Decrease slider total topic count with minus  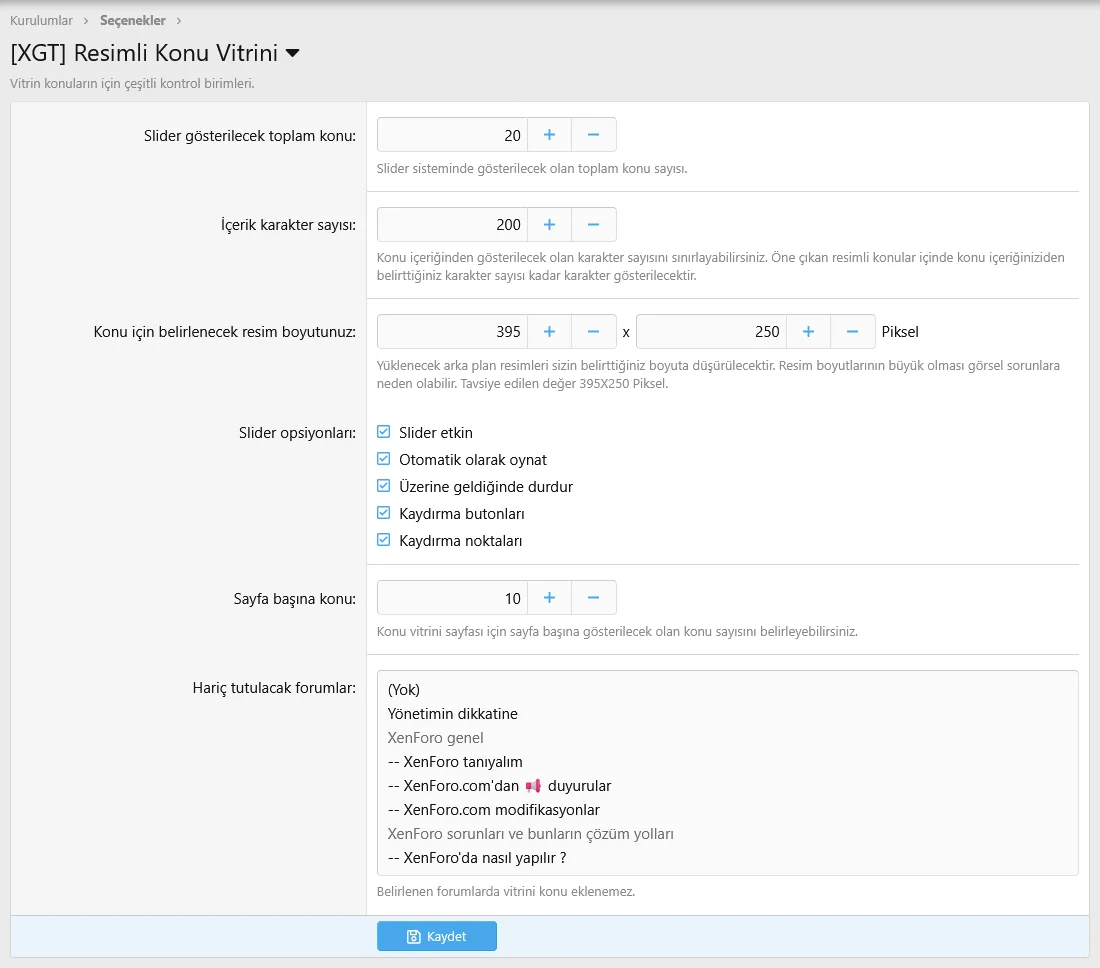[x=593, y=135]
